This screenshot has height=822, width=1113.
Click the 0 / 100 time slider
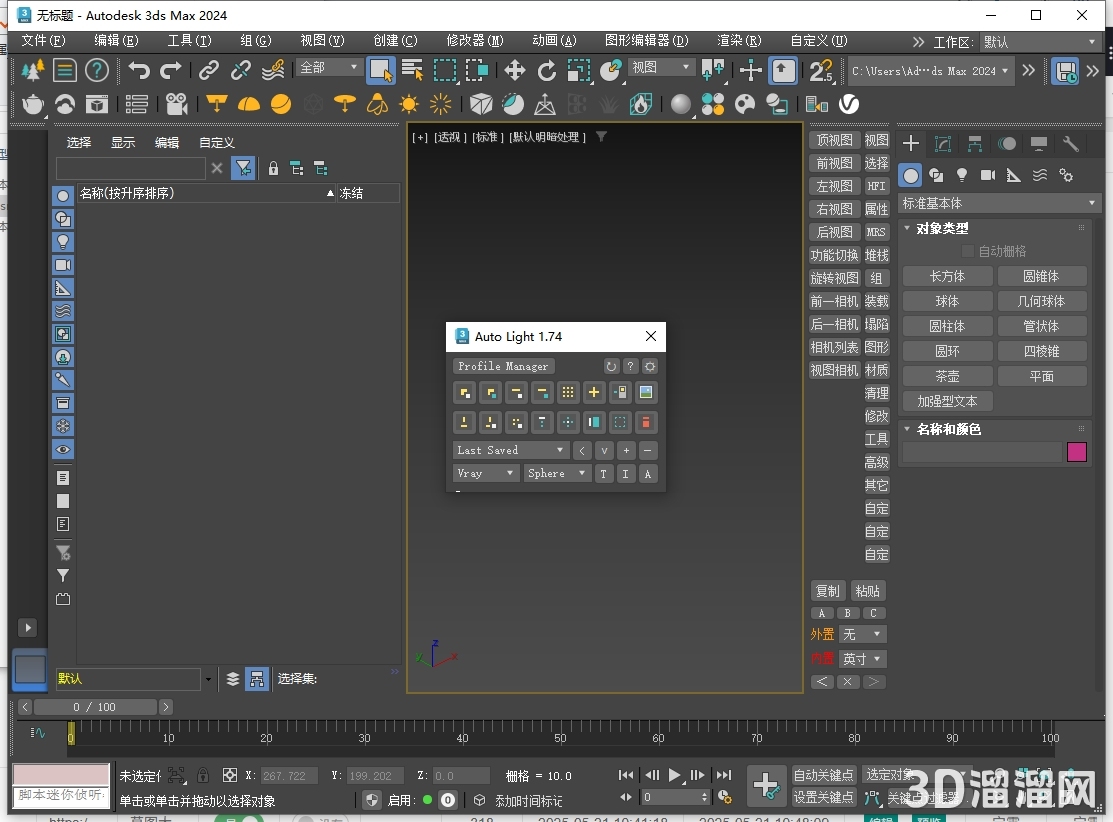(95, 707)
